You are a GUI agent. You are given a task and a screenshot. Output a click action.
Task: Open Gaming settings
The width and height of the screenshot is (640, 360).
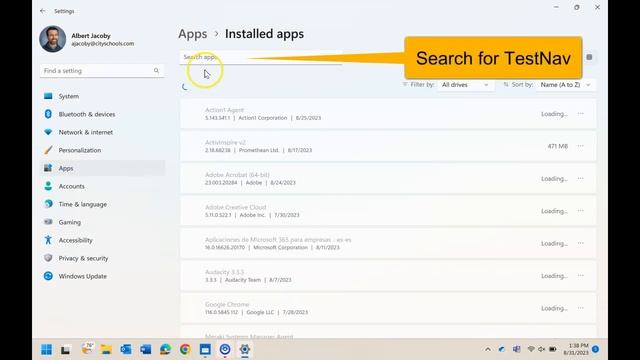[102, 222]
